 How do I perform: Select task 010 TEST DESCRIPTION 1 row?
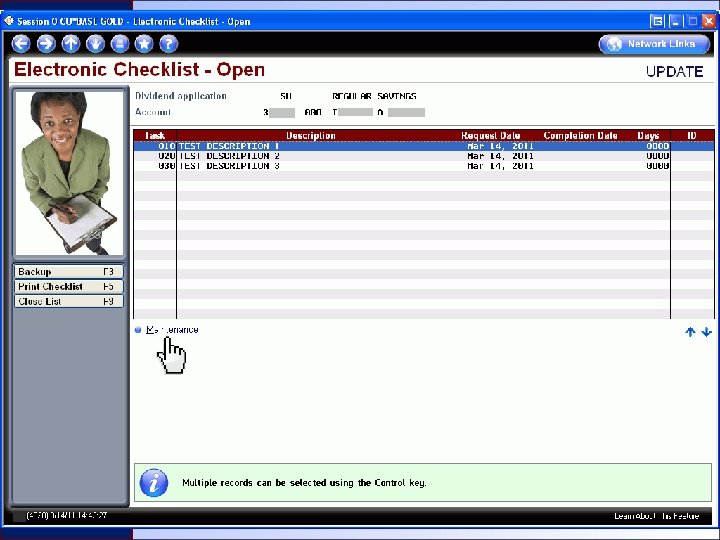[x=423, y=146]
